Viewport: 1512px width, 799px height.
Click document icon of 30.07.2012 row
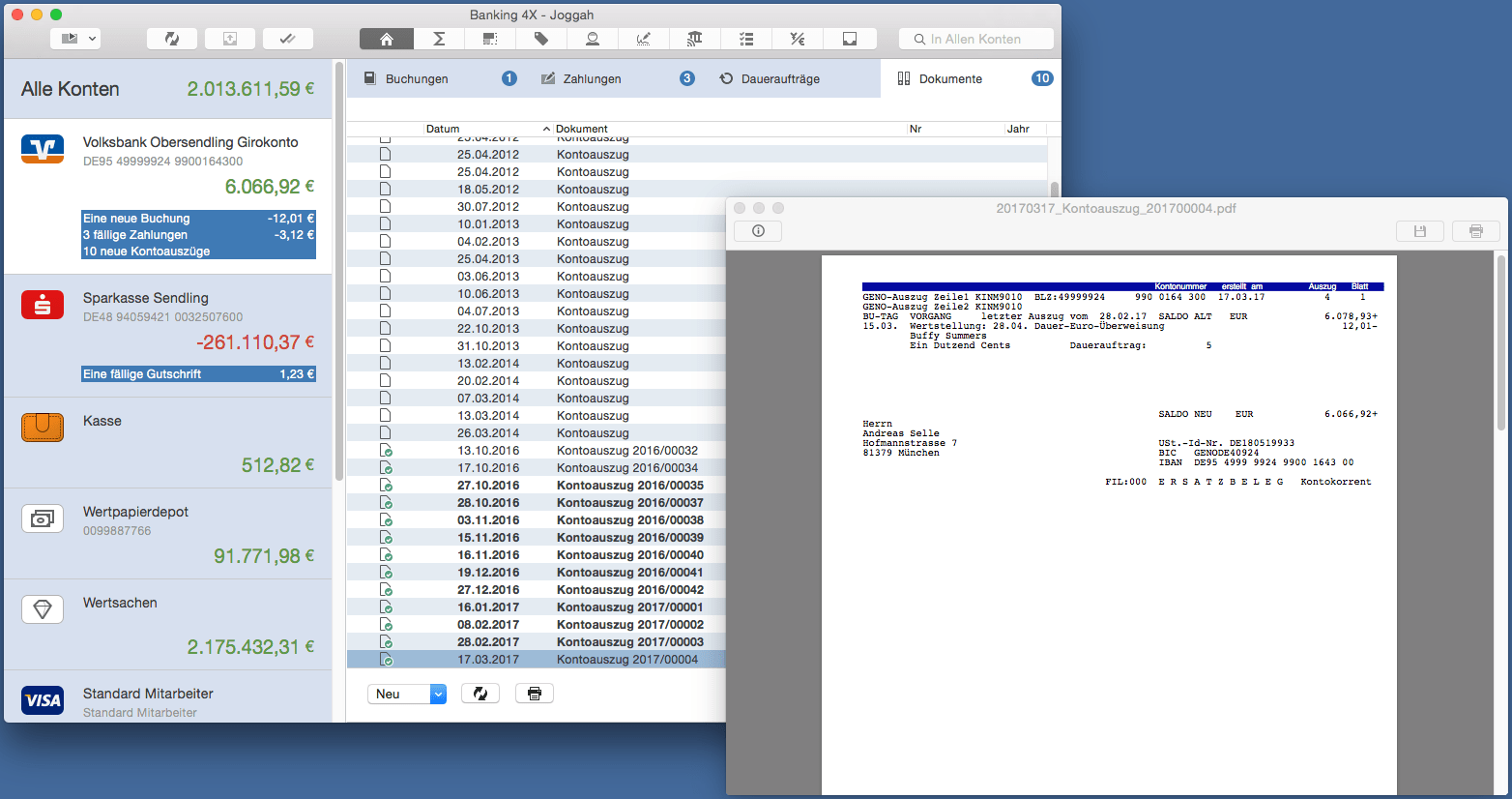385,207
